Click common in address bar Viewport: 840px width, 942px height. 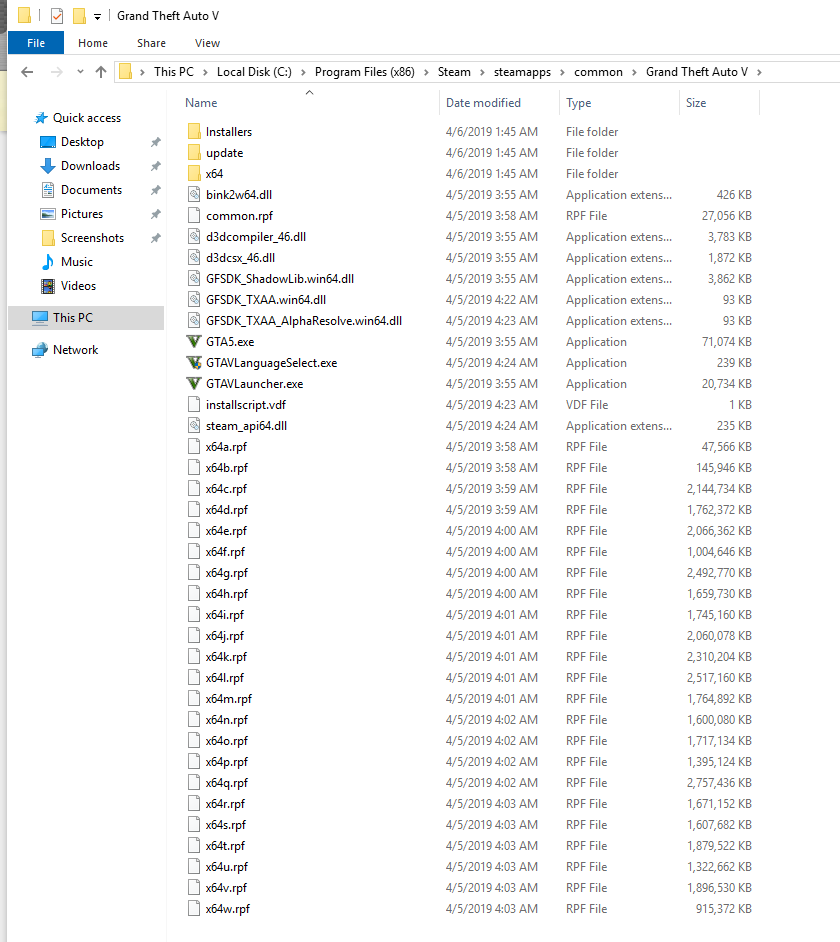[x=598, y=72]
